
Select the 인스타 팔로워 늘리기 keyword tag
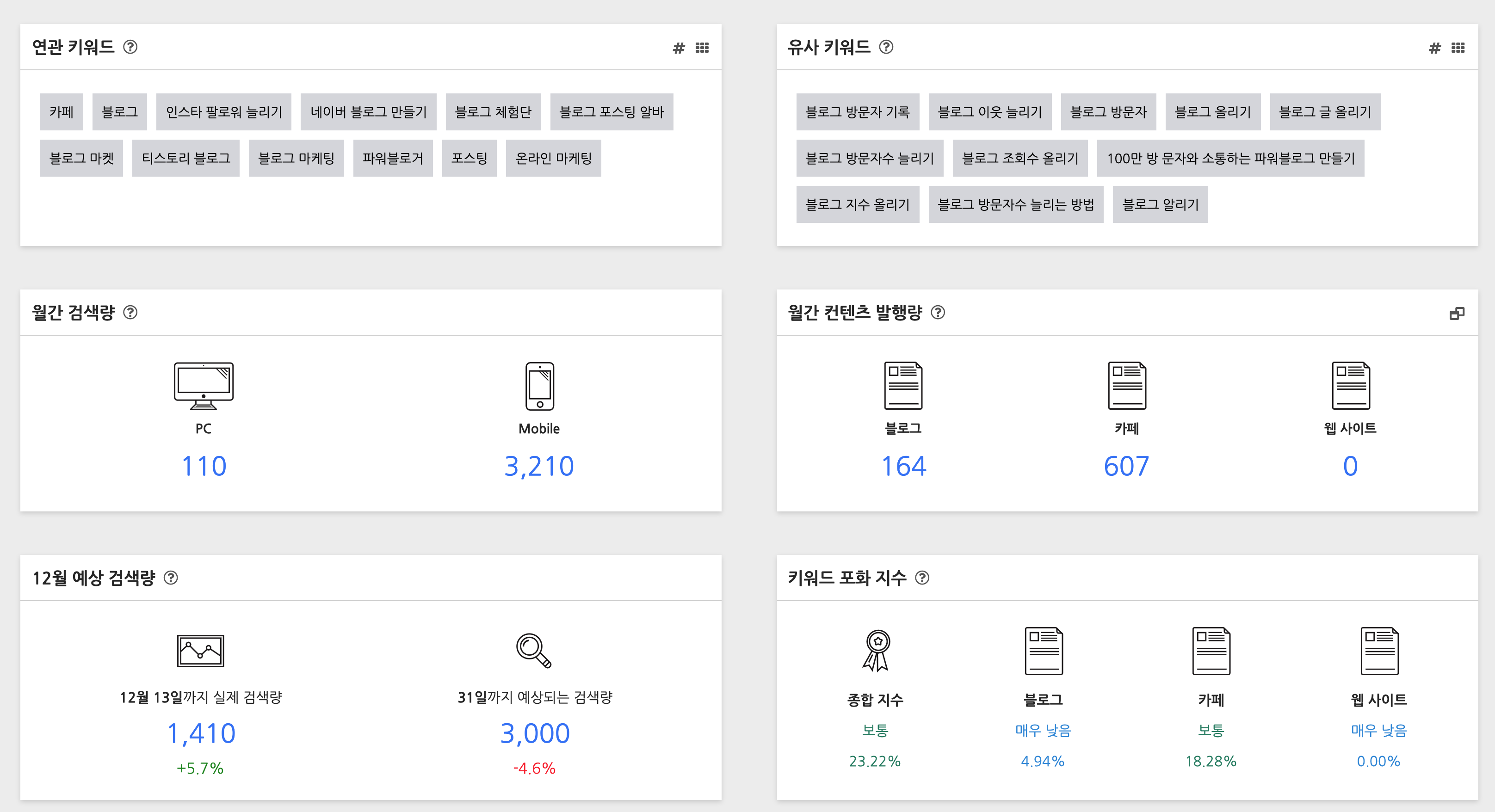(223, 112)
